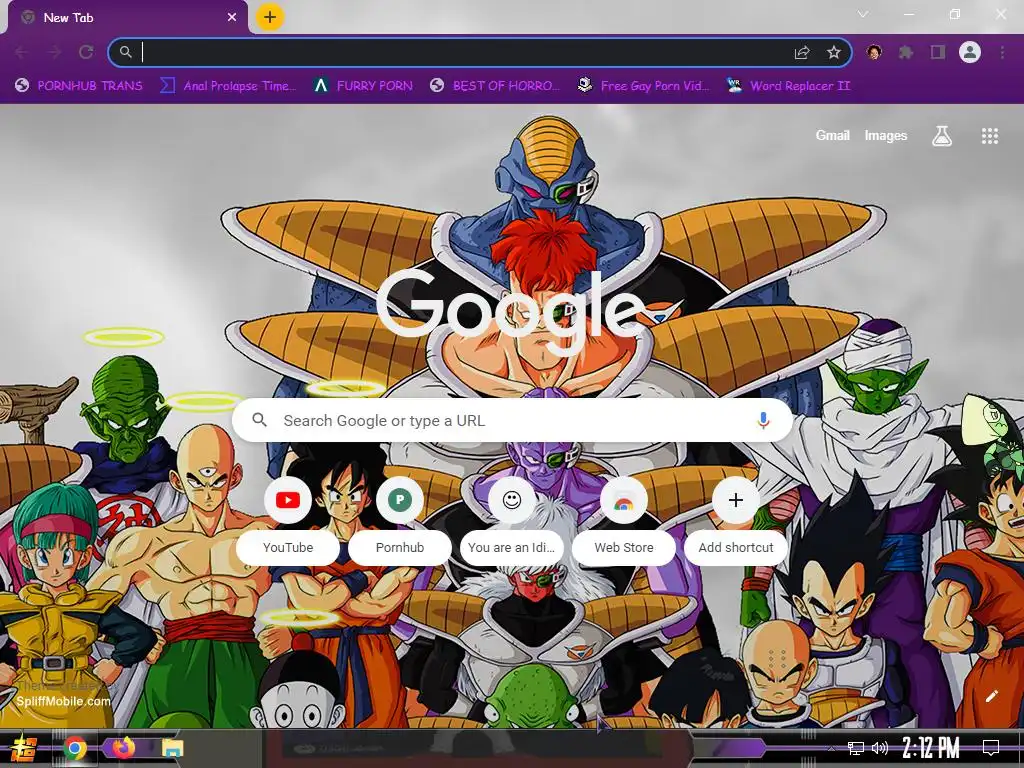Open the Search Labs flask icon
Screen dimensions: 1024x768
(x=941, y=136)
